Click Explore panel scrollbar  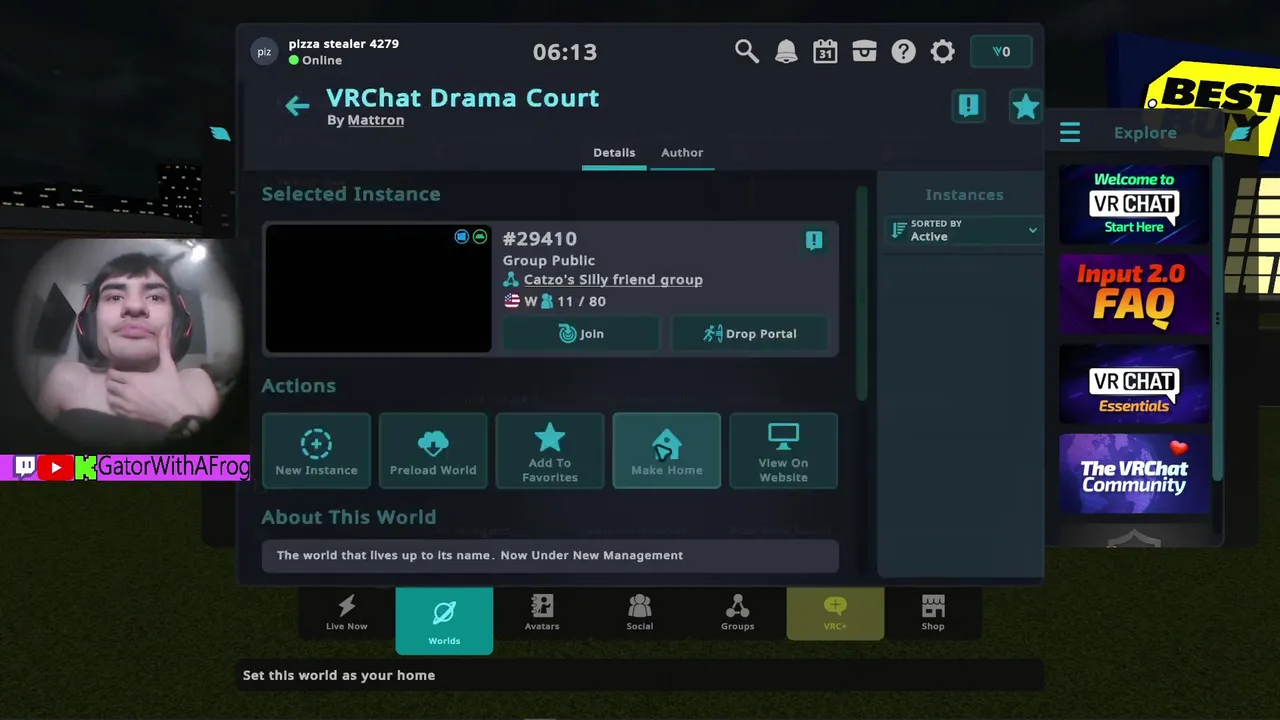(1217, 318)
